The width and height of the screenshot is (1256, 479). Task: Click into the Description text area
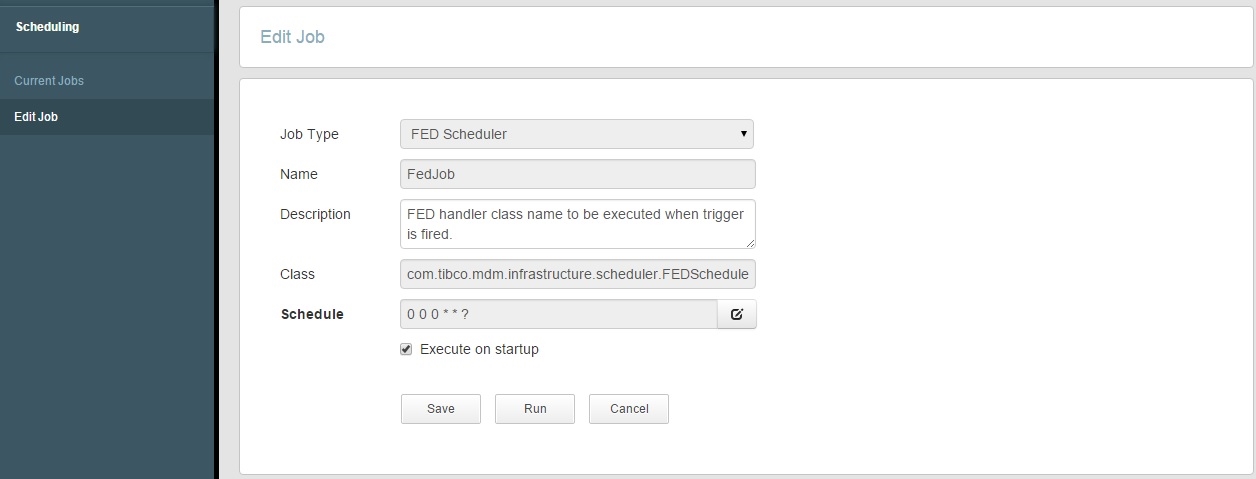[x=577, y=224]
